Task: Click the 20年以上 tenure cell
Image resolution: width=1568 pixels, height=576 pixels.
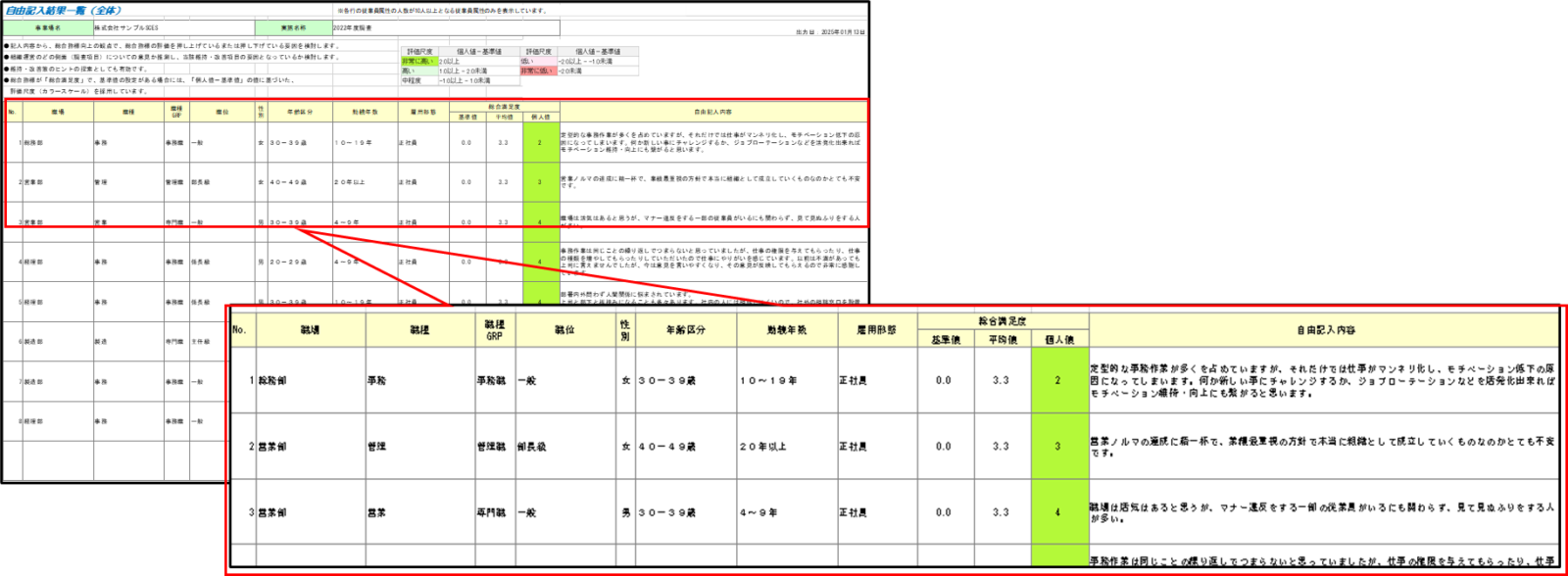Action: coord(762,447)
